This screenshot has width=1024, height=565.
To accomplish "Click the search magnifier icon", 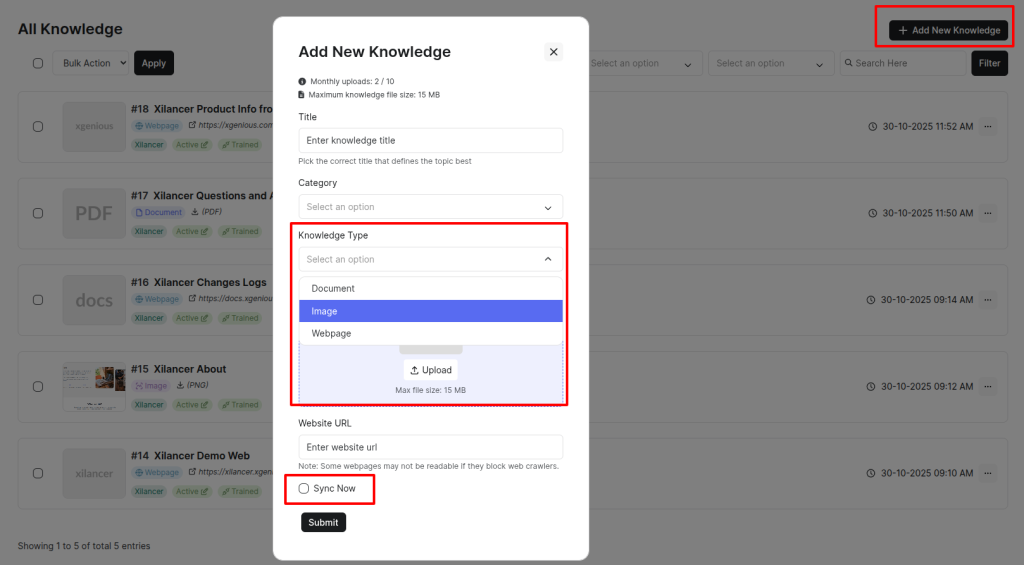I will coord(848,63).
